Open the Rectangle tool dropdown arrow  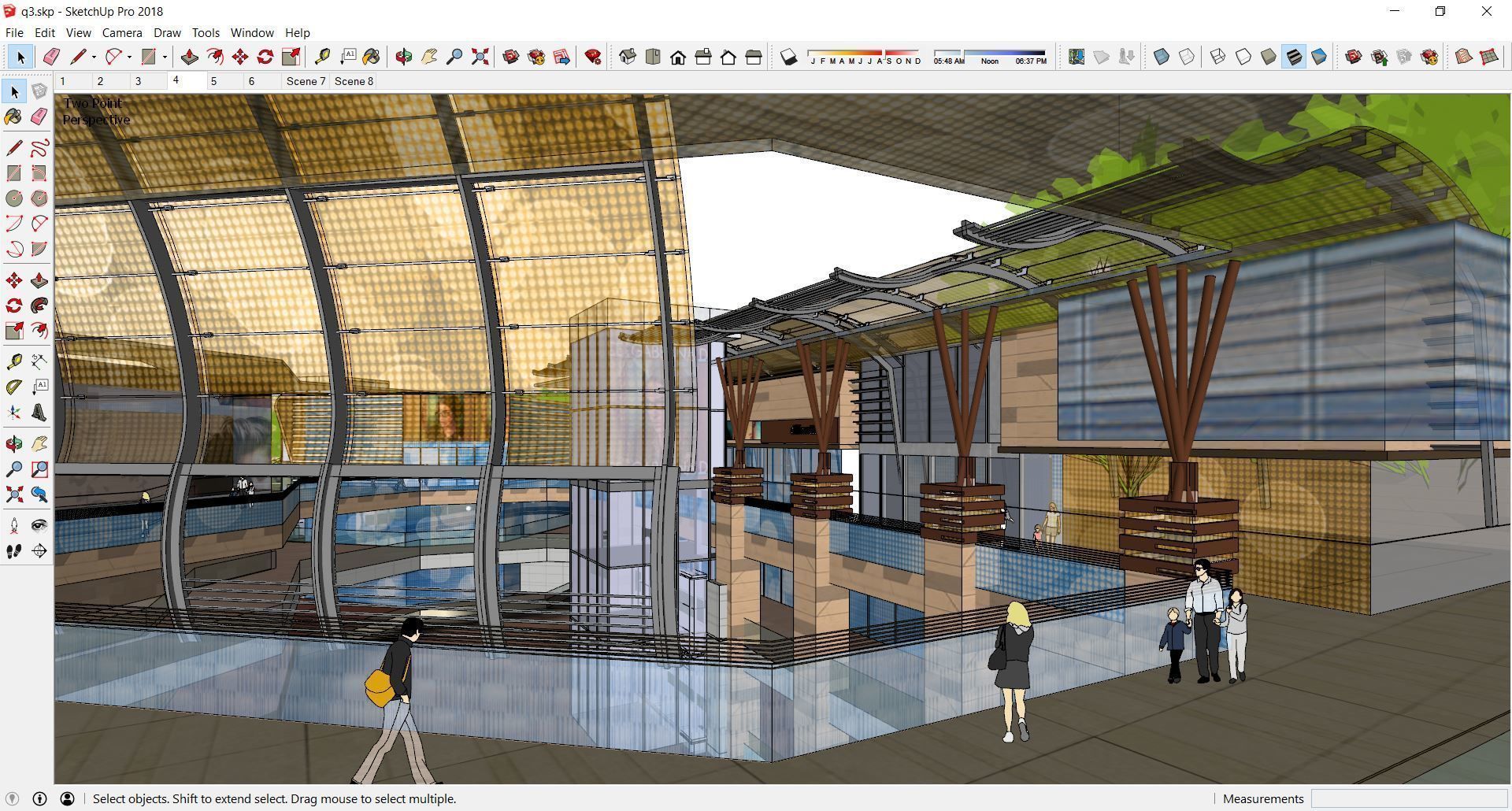[164, 56]
